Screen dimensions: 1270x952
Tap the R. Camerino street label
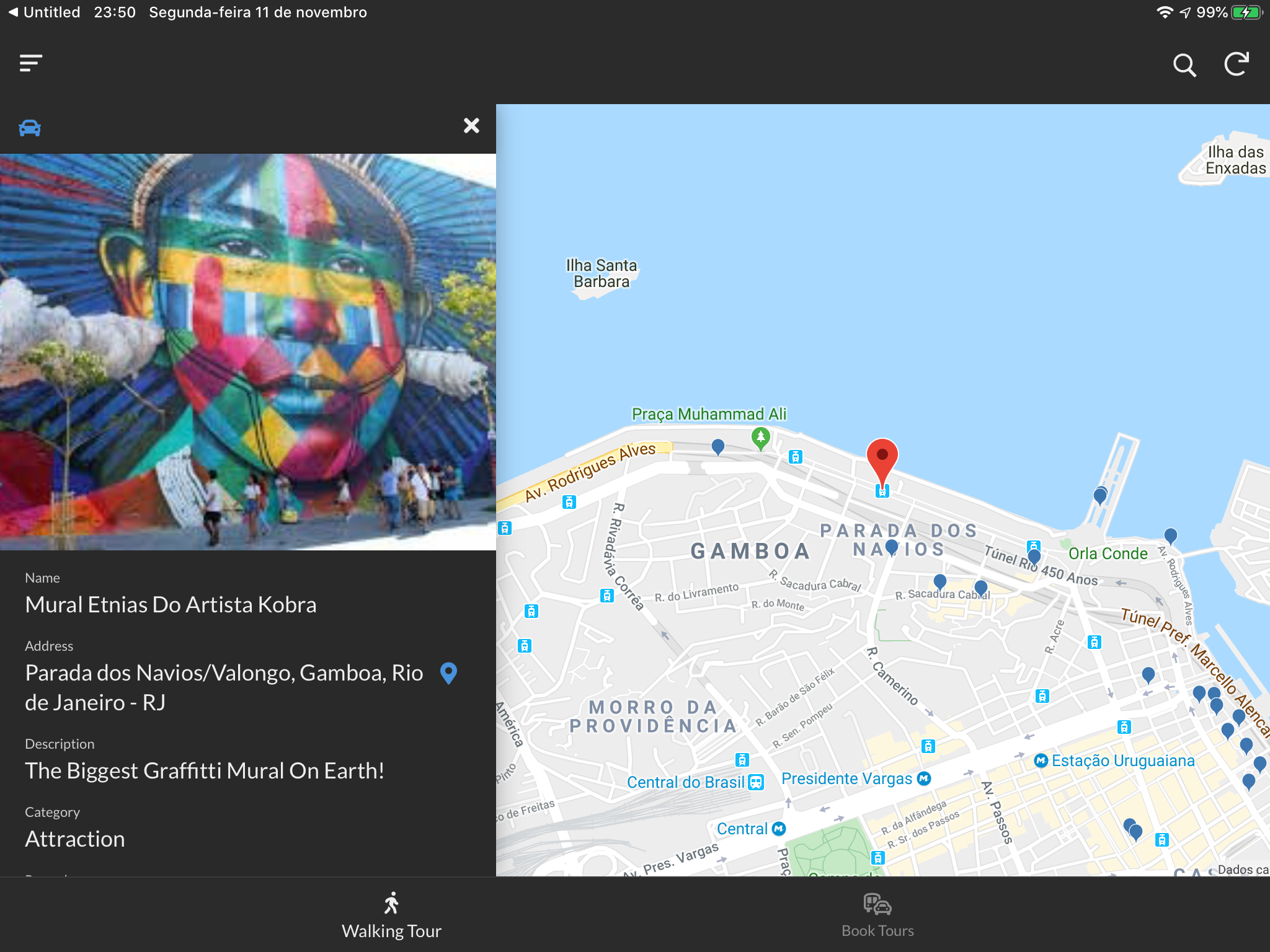point(892,676)
